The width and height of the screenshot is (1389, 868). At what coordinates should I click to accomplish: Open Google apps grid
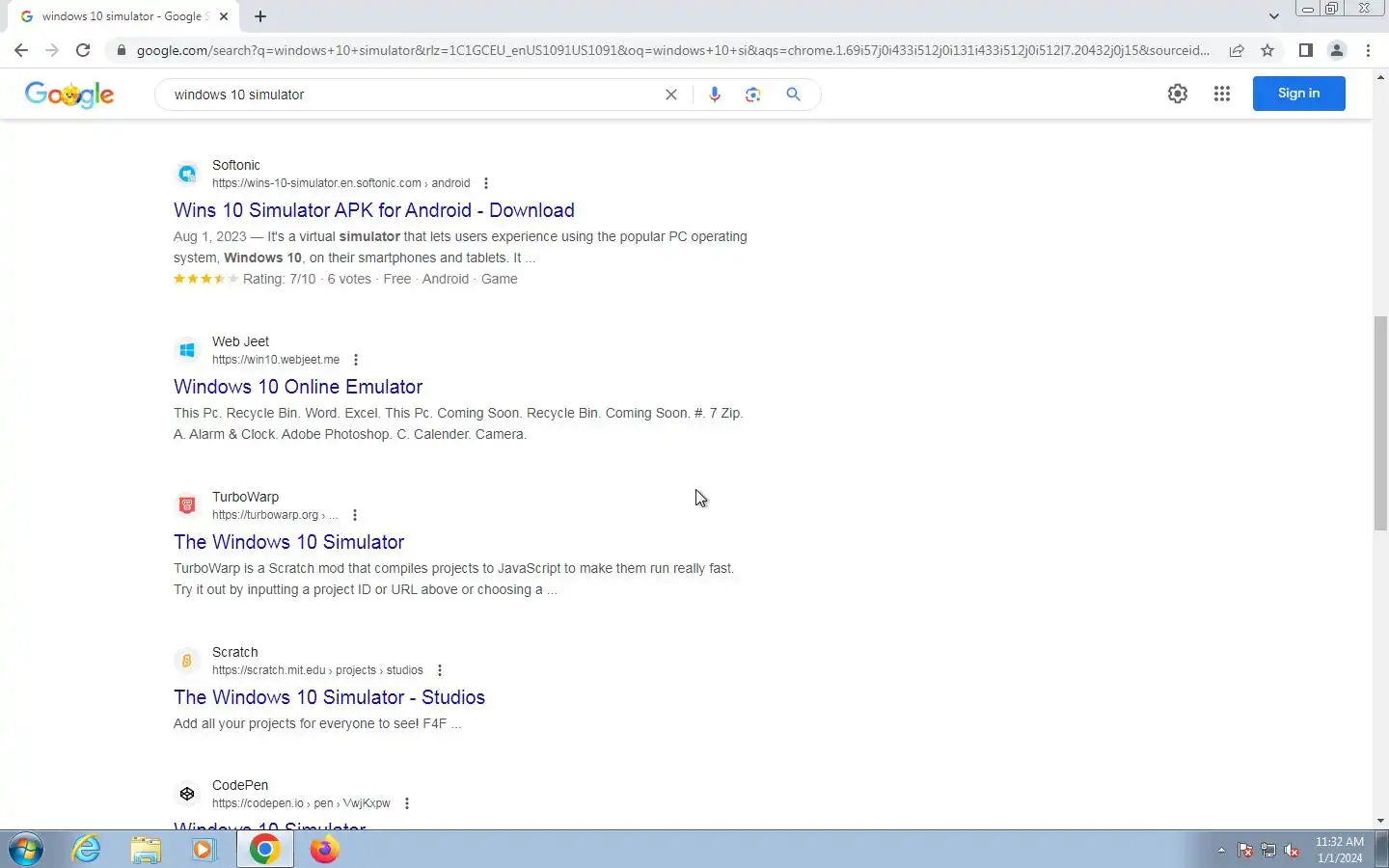(1222, 94)
